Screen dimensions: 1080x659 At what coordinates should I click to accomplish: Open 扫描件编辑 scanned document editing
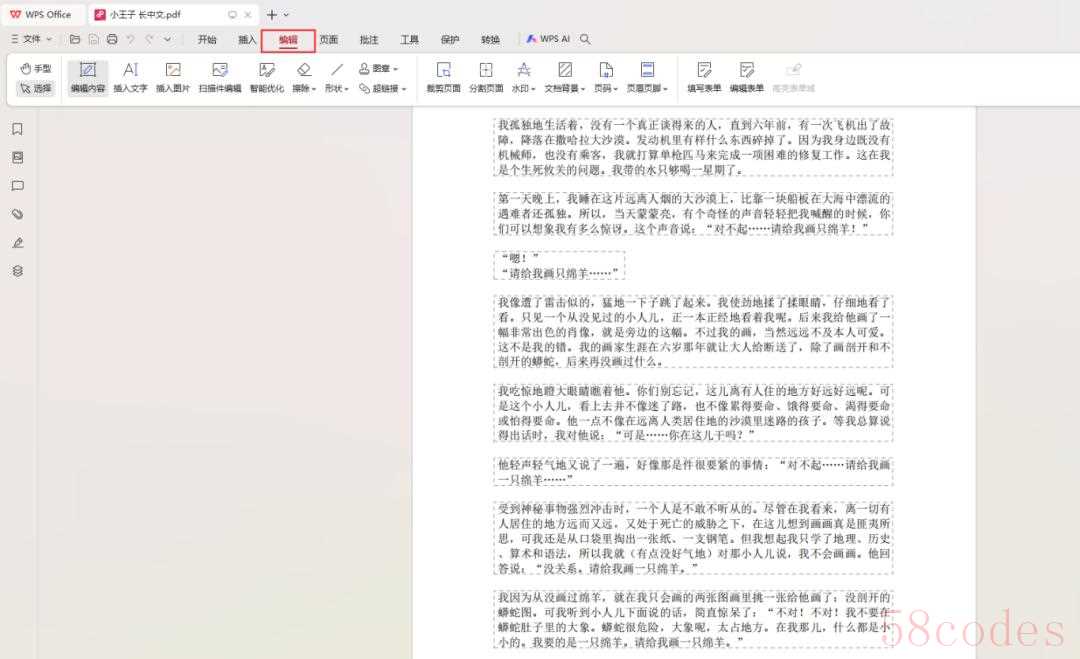[x=220, y=77]
